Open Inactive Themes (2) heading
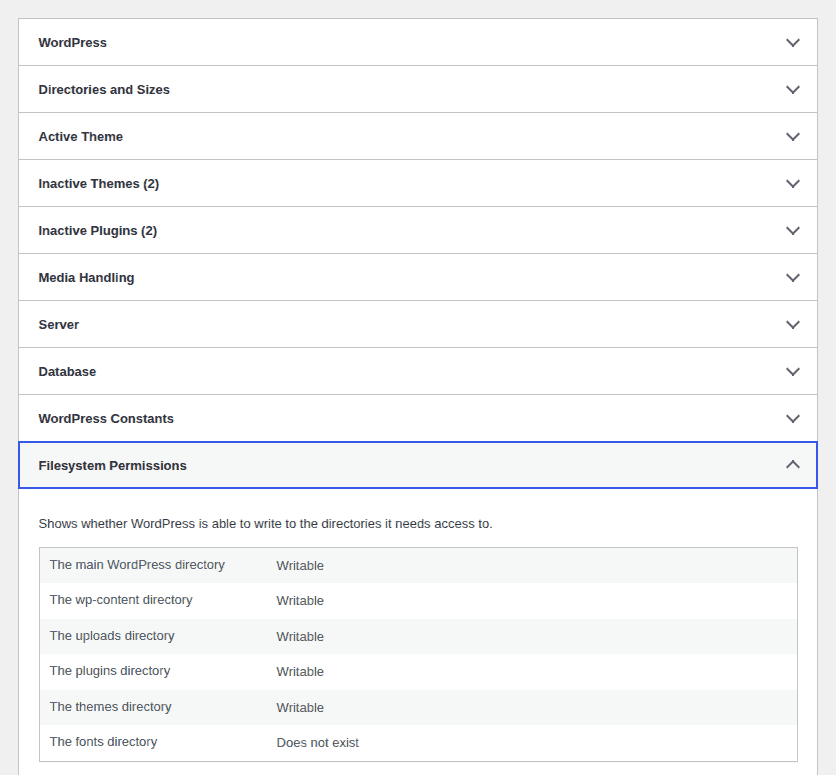The width and height of the screenshot is (836, 775). (99, 184)
